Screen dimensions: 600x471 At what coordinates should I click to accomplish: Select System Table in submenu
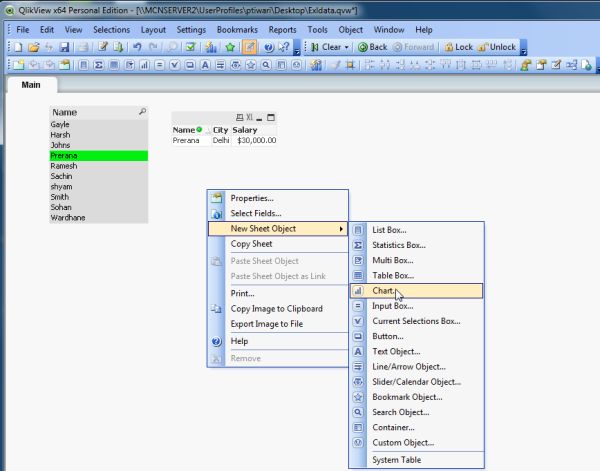pos(416,460)
